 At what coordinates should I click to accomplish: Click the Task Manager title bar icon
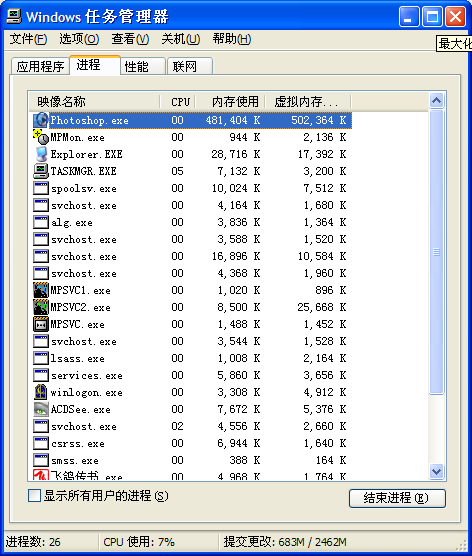pyautogui.click(x=13, y=16)
